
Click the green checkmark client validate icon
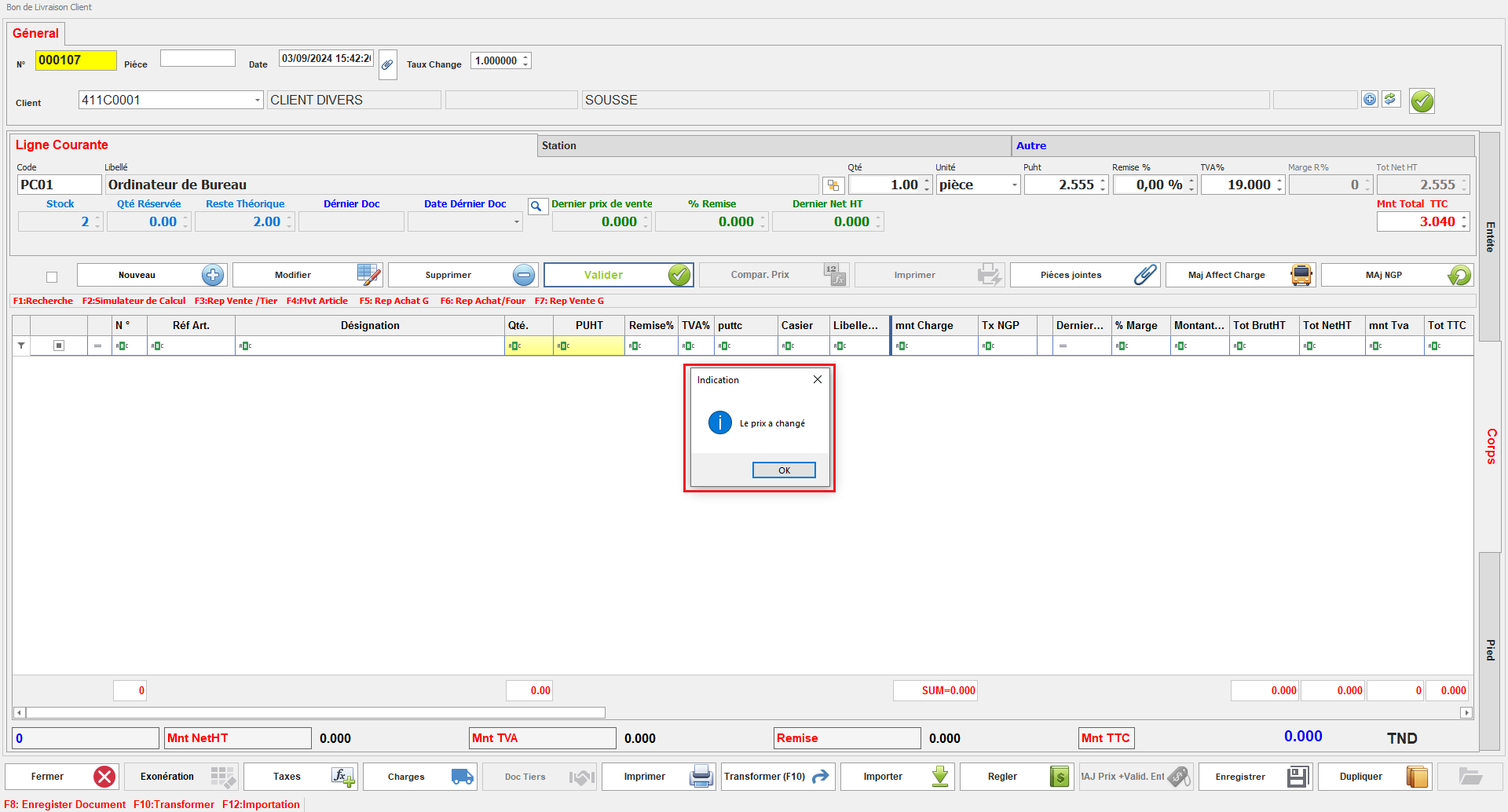pos(1422,101)
